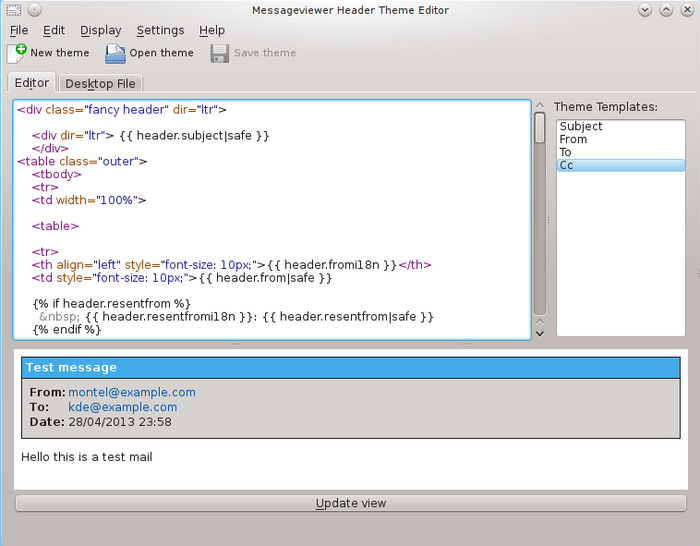700x546 pixels.
Task: Select the Editor tab
Action: 31,83
